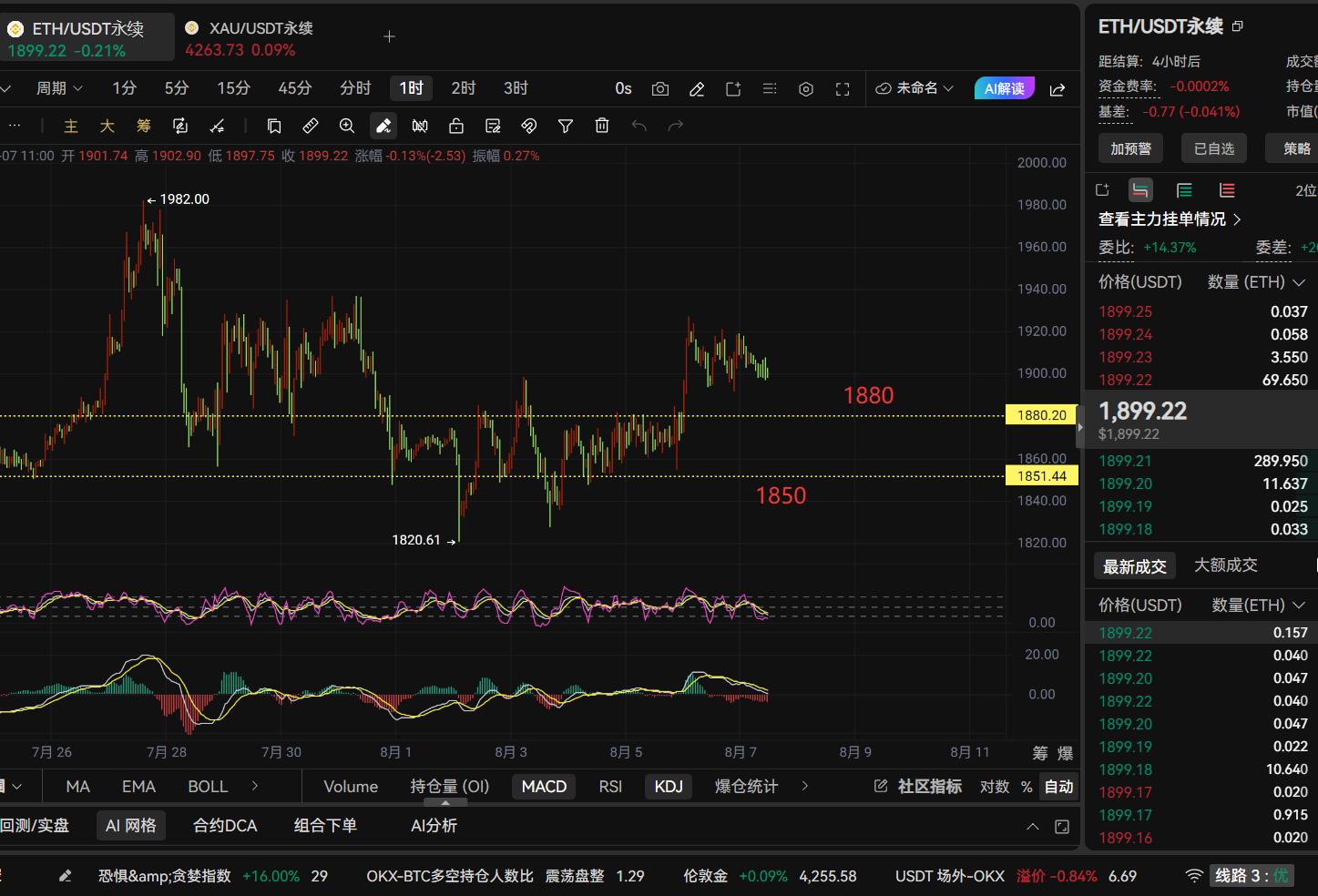Screen dimensions: 1318x896
Task: Select the 15分 timeframe
Action: [x=233, y=88]
